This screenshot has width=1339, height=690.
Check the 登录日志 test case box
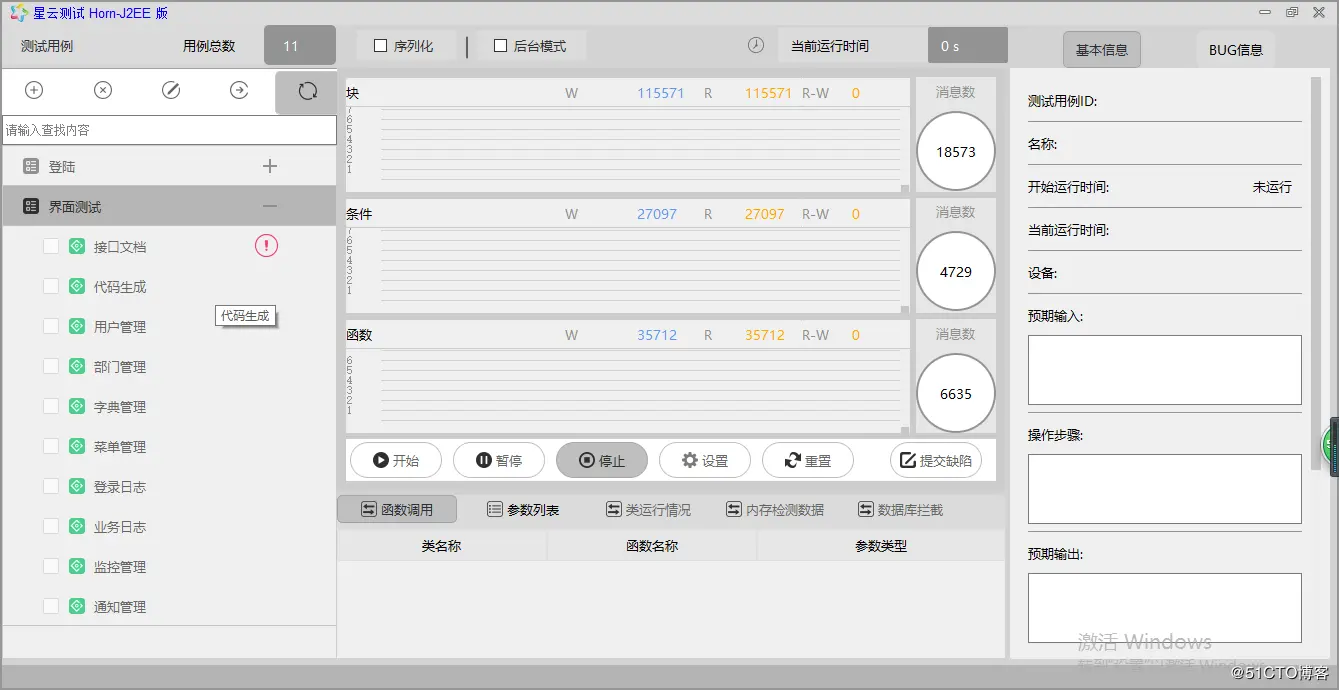coord(50,486)
